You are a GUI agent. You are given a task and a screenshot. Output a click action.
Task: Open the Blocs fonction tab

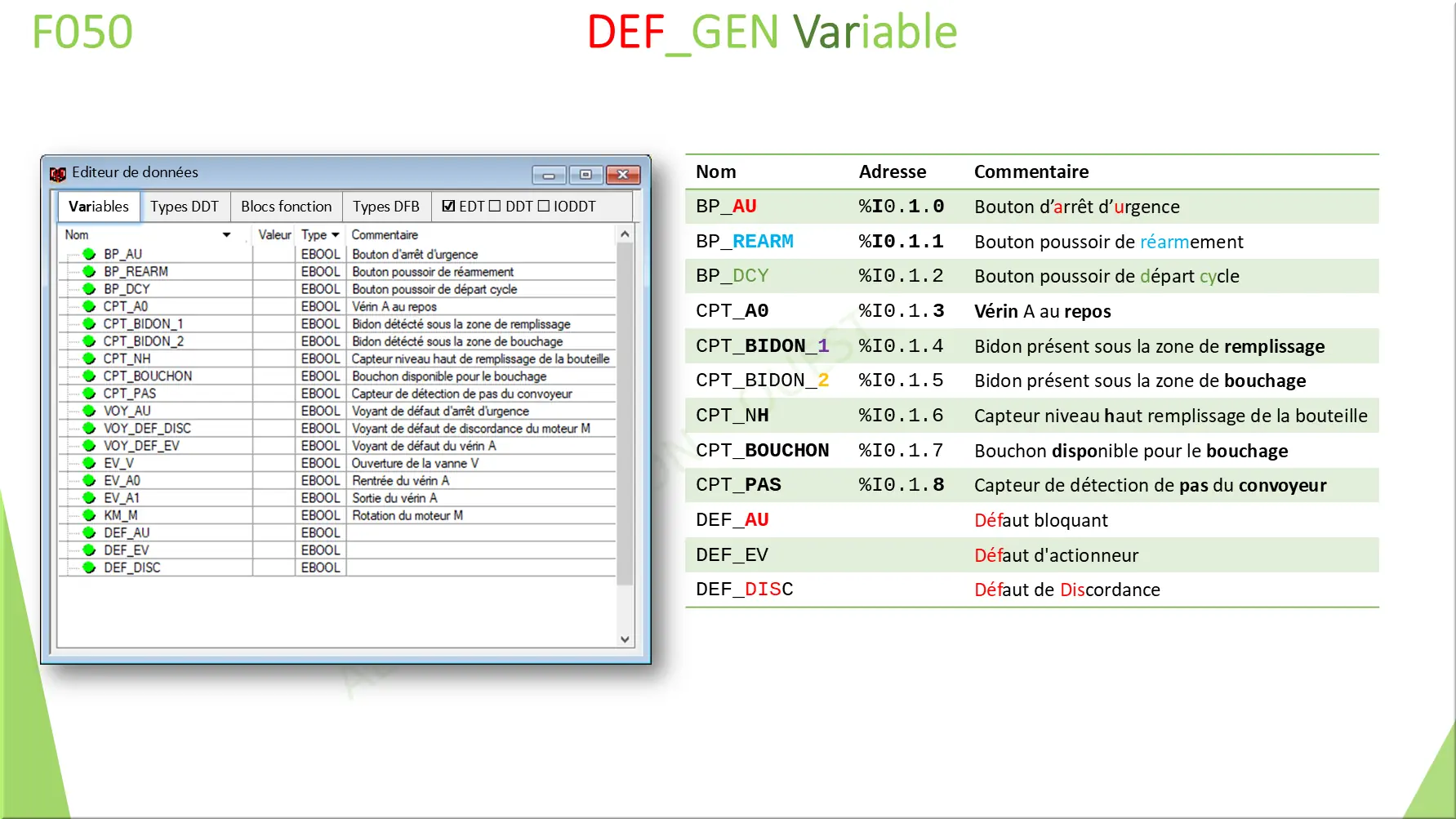pos(287,206)
